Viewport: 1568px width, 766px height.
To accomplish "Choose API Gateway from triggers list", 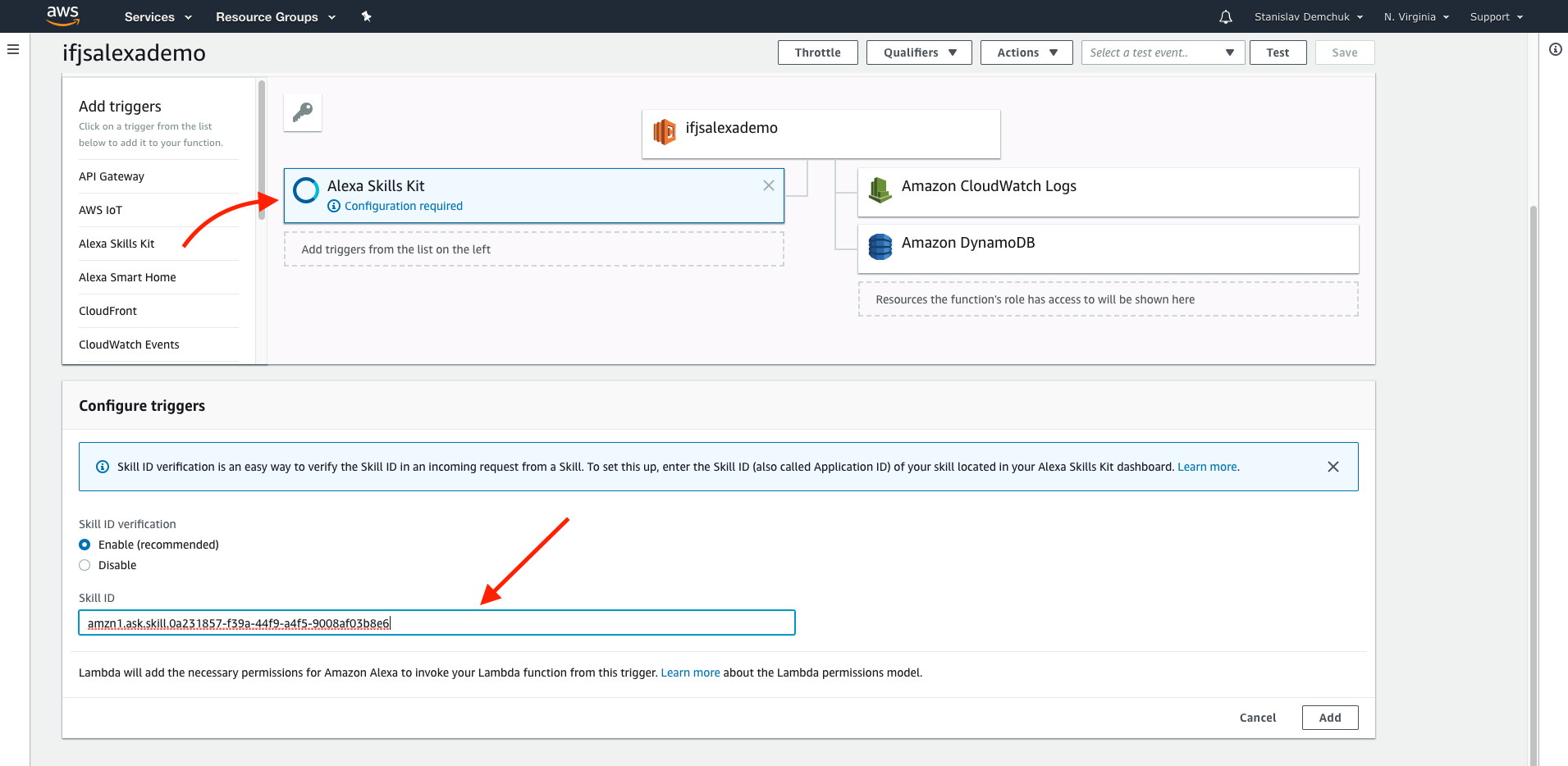I will (x=112, y=176).
